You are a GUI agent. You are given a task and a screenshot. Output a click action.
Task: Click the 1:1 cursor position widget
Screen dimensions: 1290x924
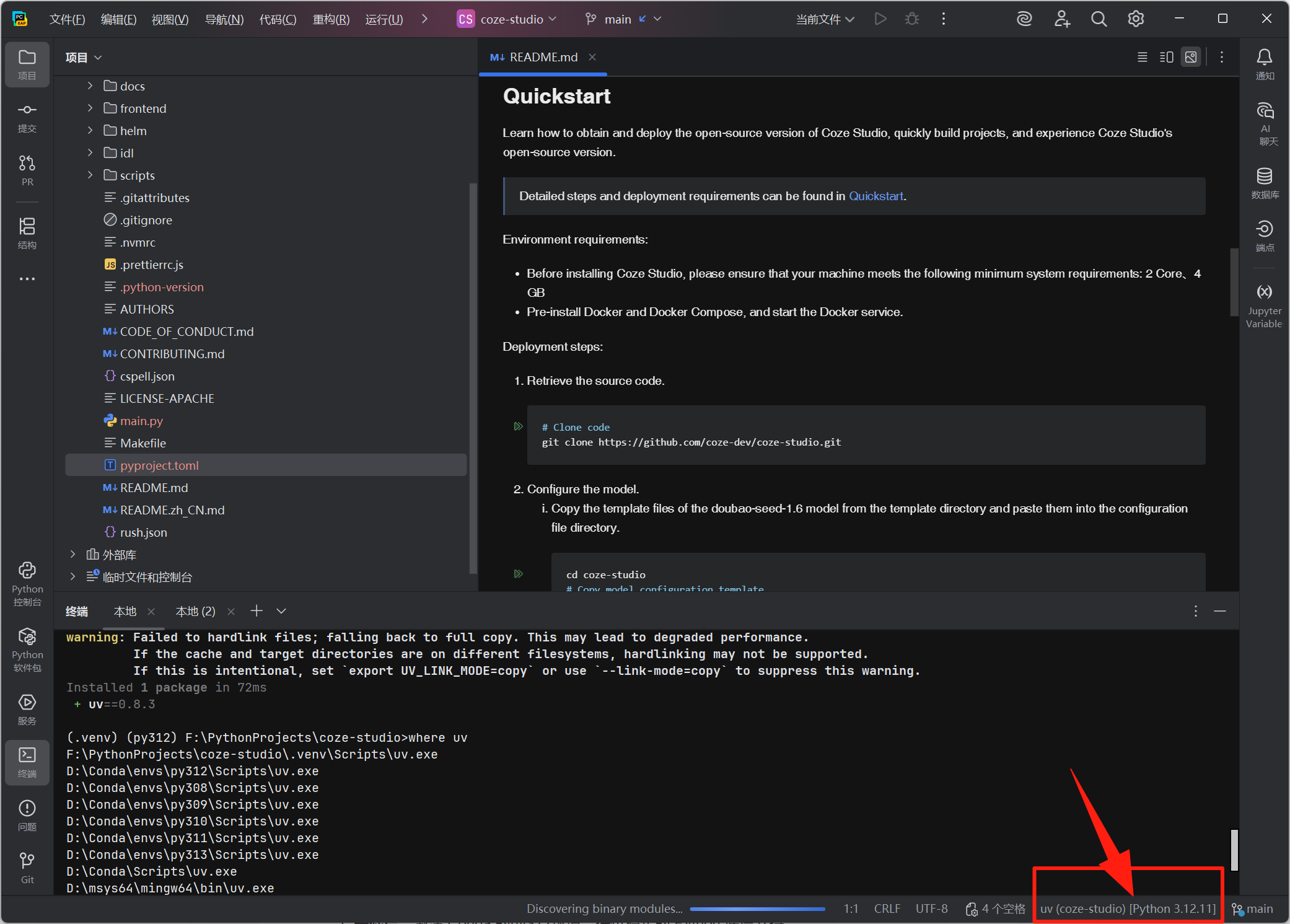click(x=851, y=908)
